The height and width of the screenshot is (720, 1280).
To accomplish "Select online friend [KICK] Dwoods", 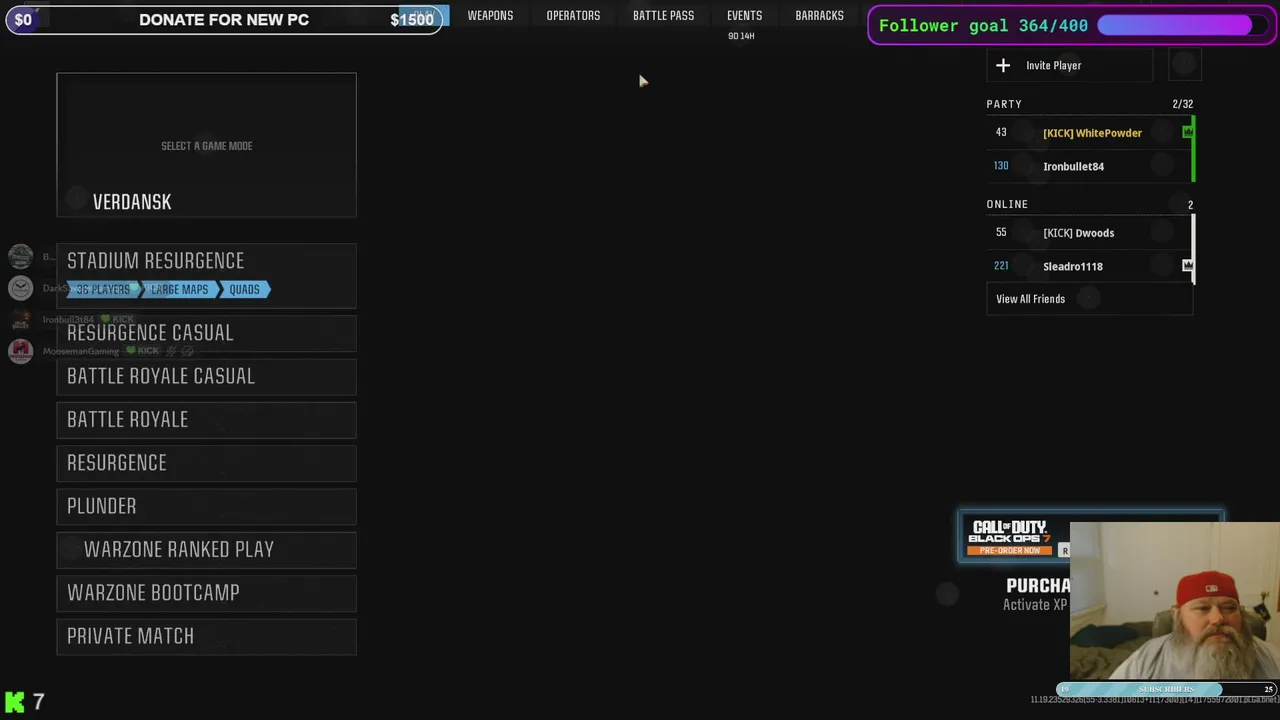I will click(1089, 232).
